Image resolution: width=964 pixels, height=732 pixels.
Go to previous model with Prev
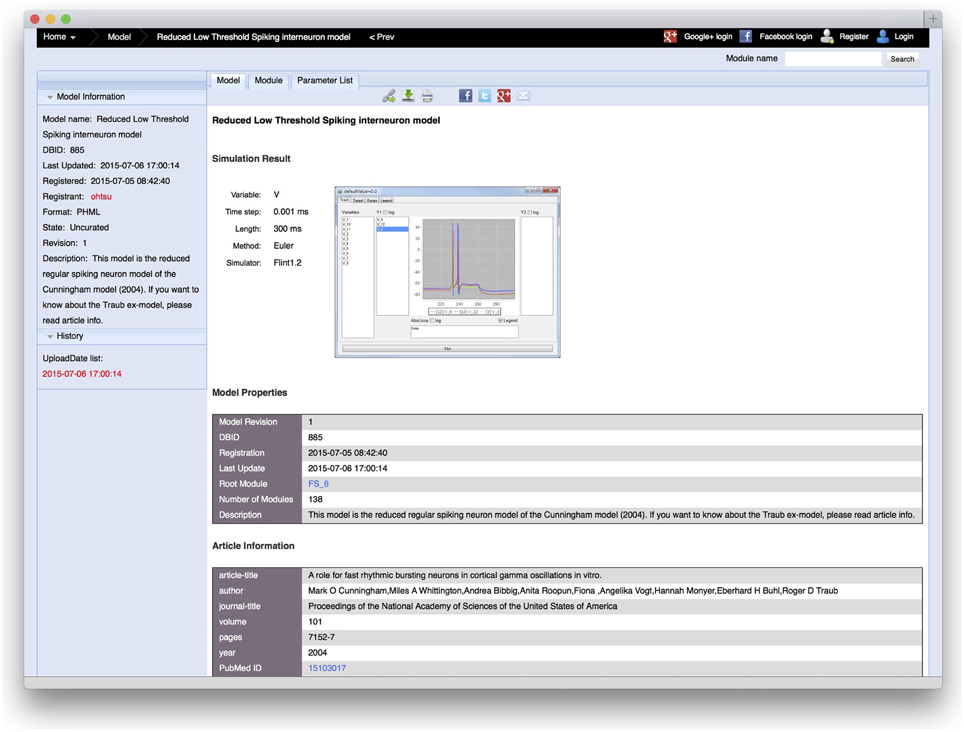[x=382, y=37]
